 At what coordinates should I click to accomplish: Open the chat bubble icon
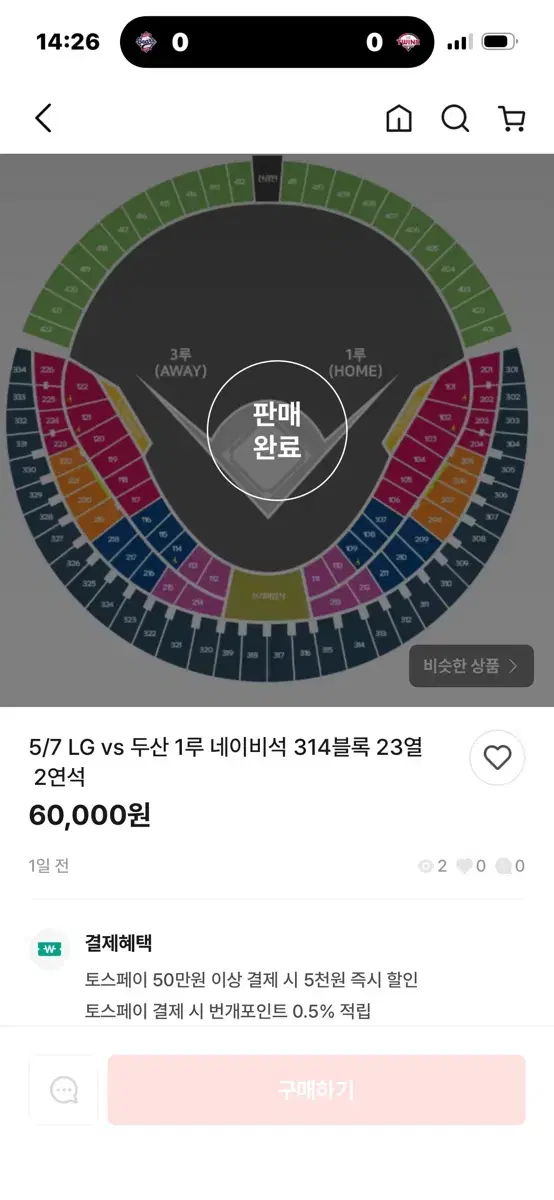point(64,1089)
